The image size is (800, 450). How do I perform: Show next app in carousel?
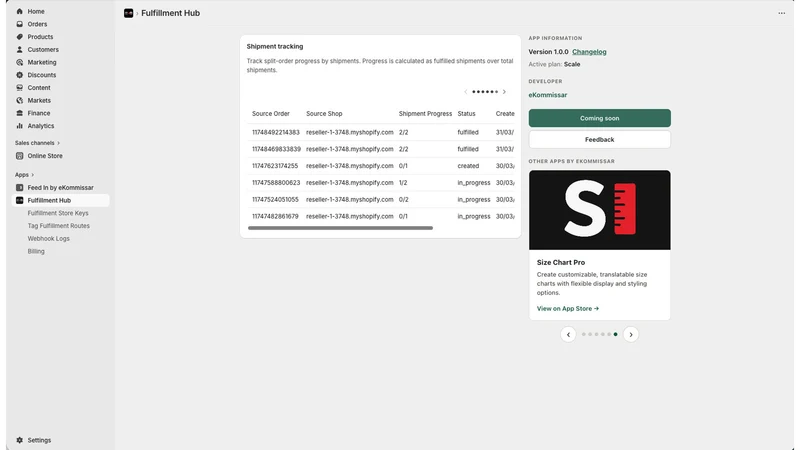[x=631, y=335]
